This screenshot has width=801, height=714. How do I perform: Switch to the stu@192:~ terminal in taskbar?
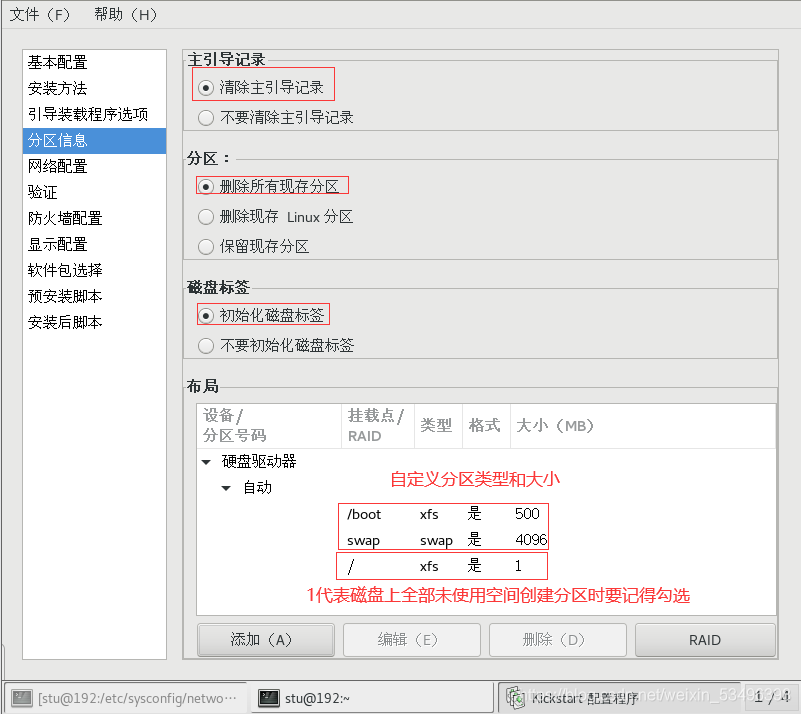372,698
